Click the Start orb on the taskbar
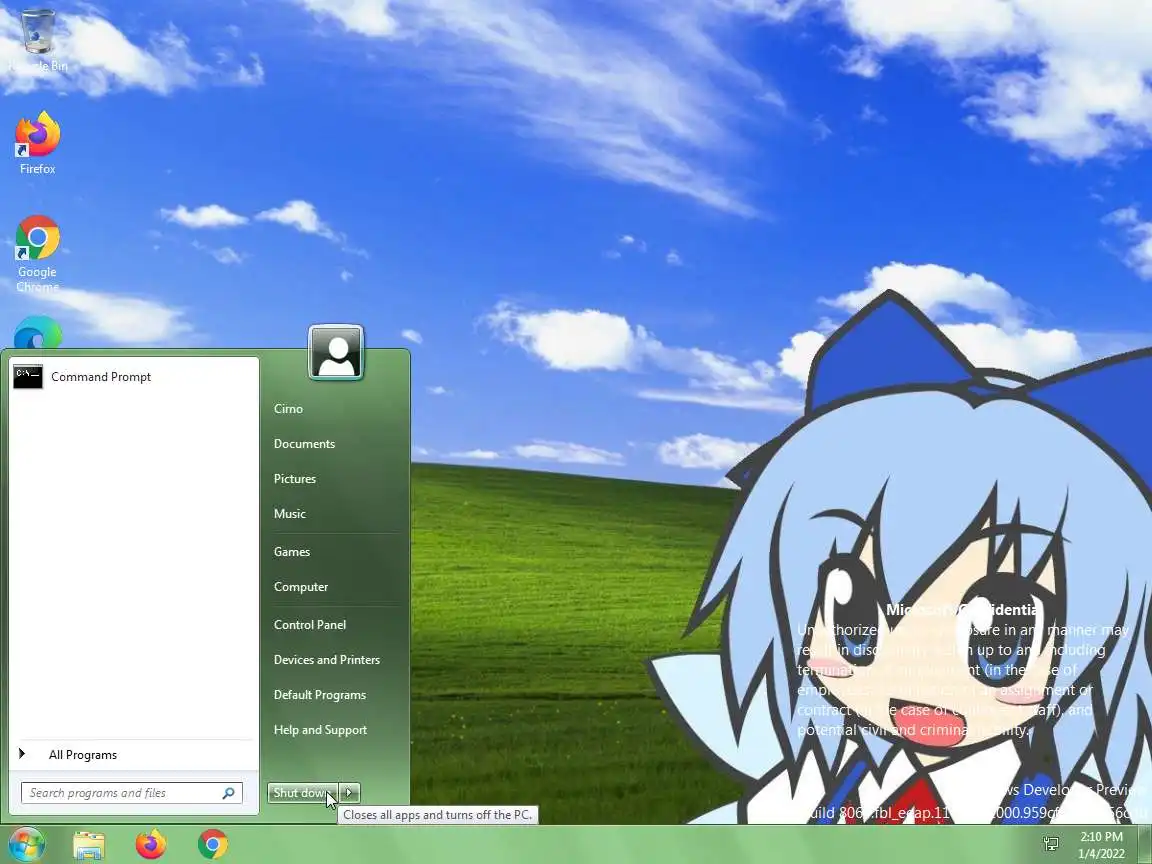Image resolution: width=1152 pixels, height=864 pixels. (x=26, y=843)
